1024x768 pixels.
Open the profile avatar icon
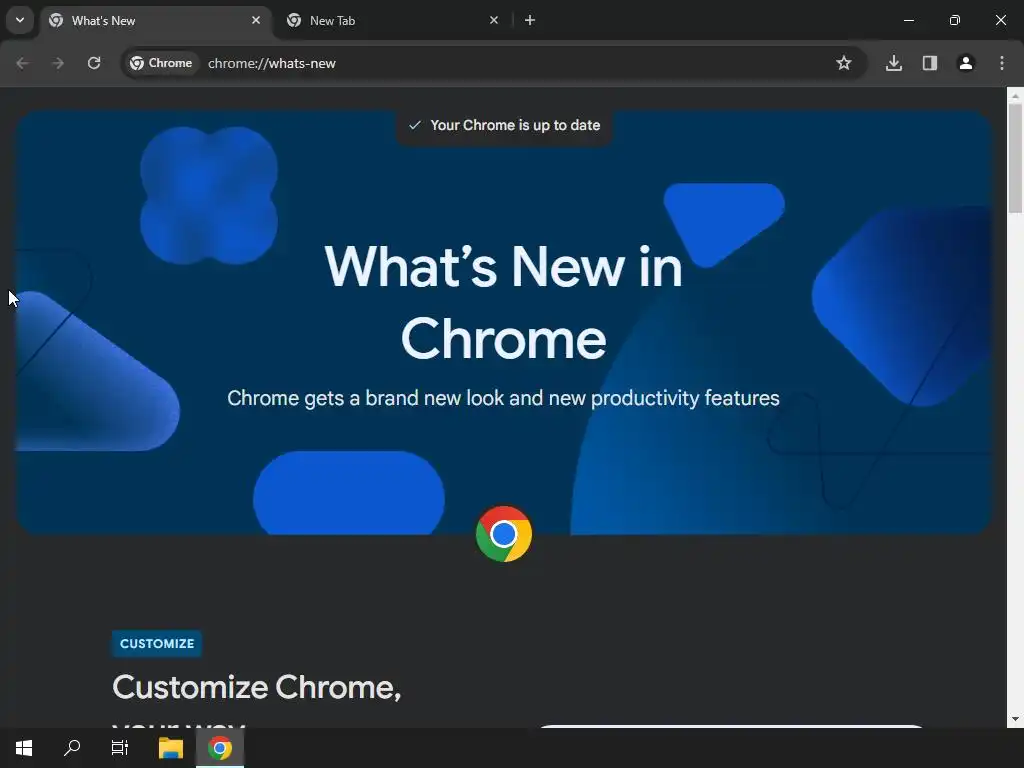(966, 63)
